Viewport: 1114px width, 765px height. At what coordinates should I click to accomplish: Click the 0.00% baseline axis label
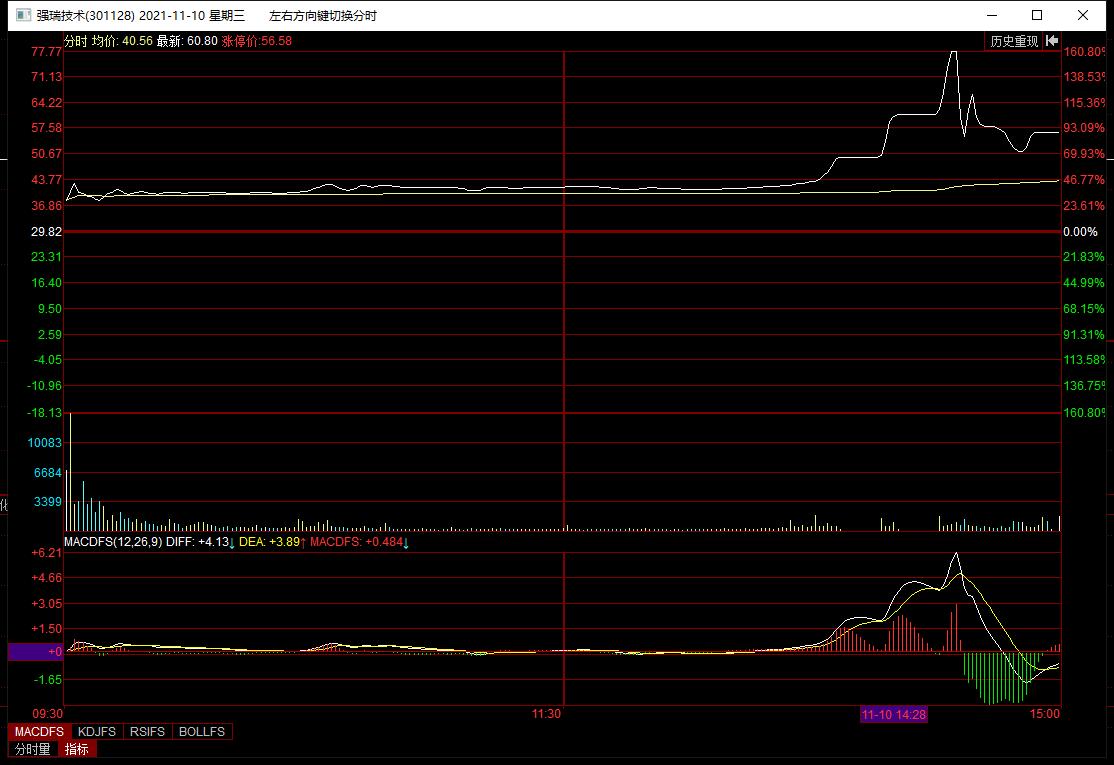coord(1080,232)
